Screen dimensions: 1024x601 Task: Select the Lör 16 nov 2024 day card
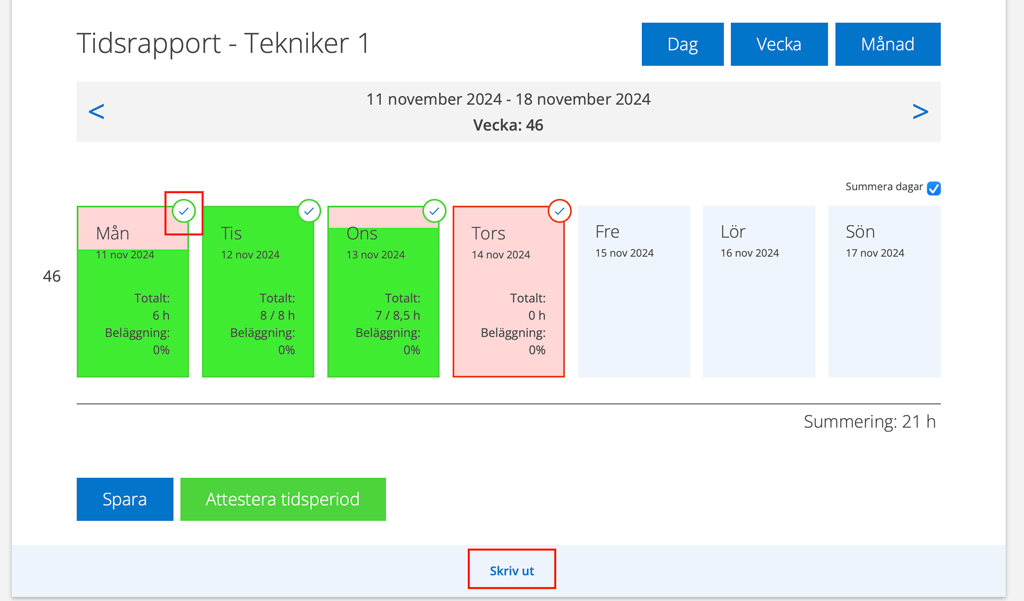pos(760,292)
